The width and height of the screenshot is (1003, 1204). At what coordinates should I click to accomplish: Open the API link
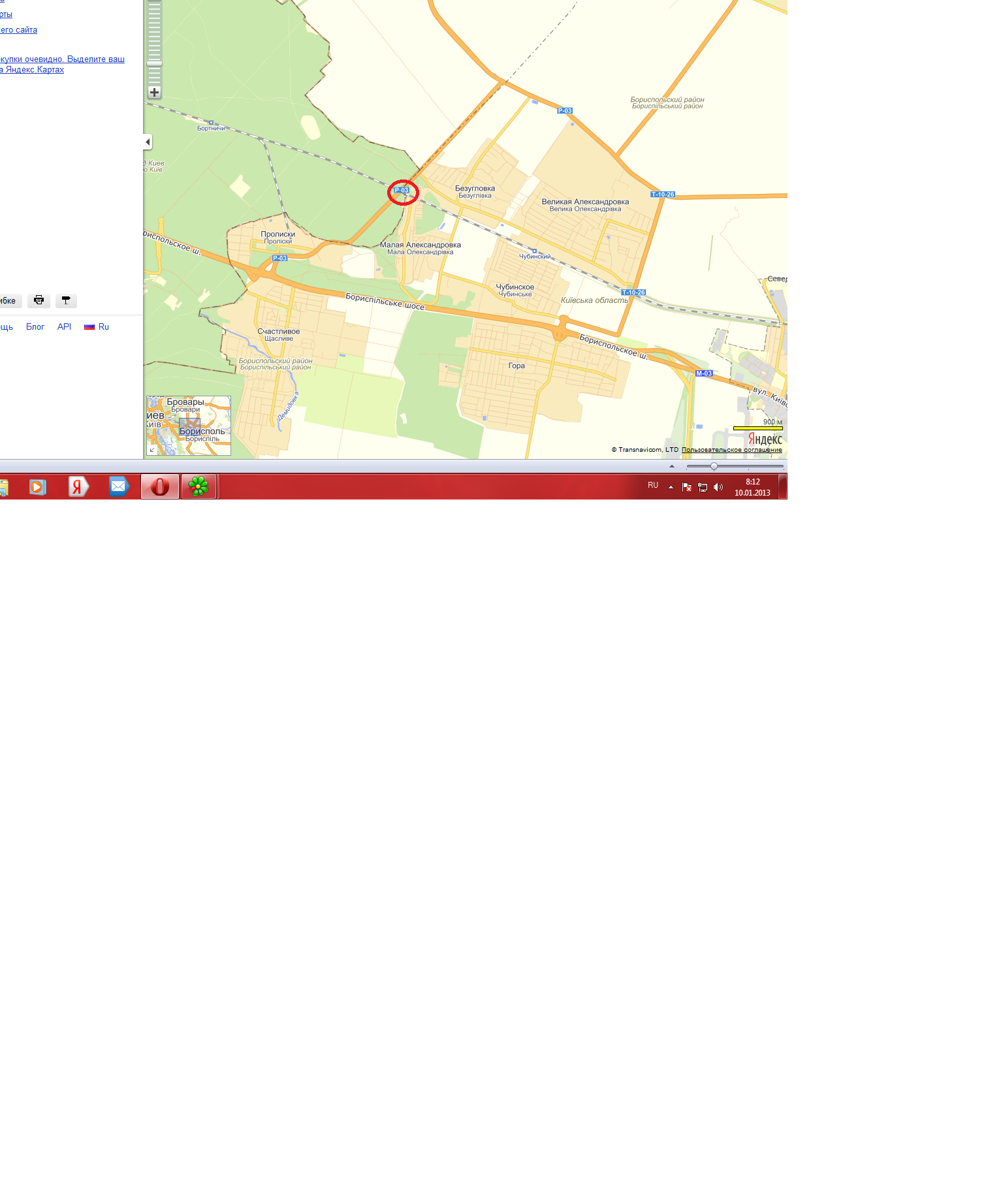coord(64,327)
